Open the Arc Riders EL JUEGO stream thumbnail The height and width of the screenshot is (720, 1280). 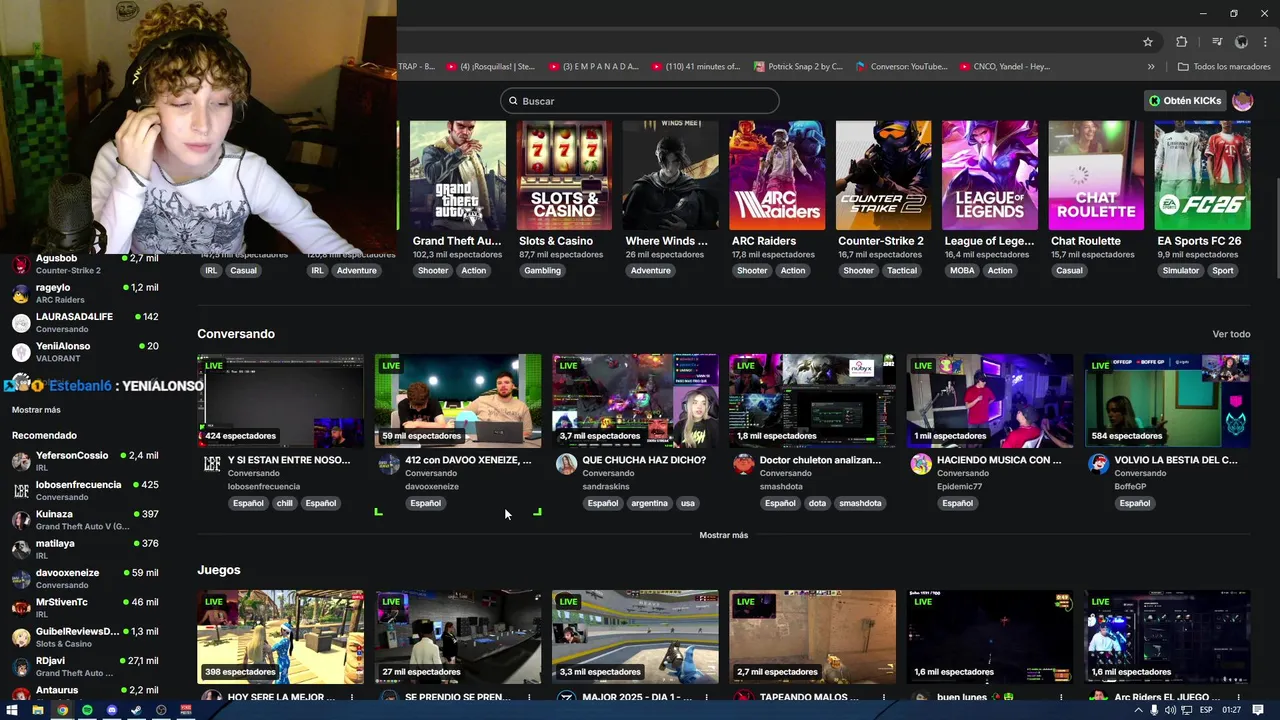tap(1167, 637)
